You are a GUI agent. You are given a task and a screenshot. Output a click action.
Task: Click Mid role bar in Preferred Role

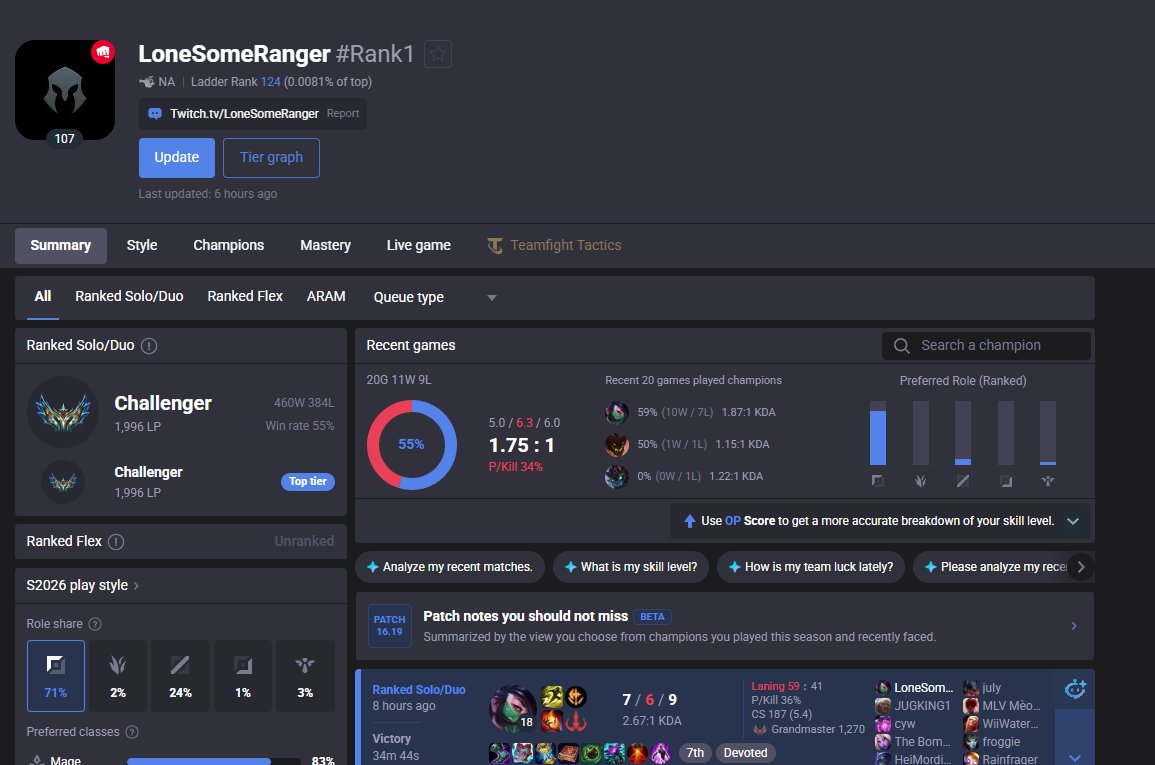[963, 433]
